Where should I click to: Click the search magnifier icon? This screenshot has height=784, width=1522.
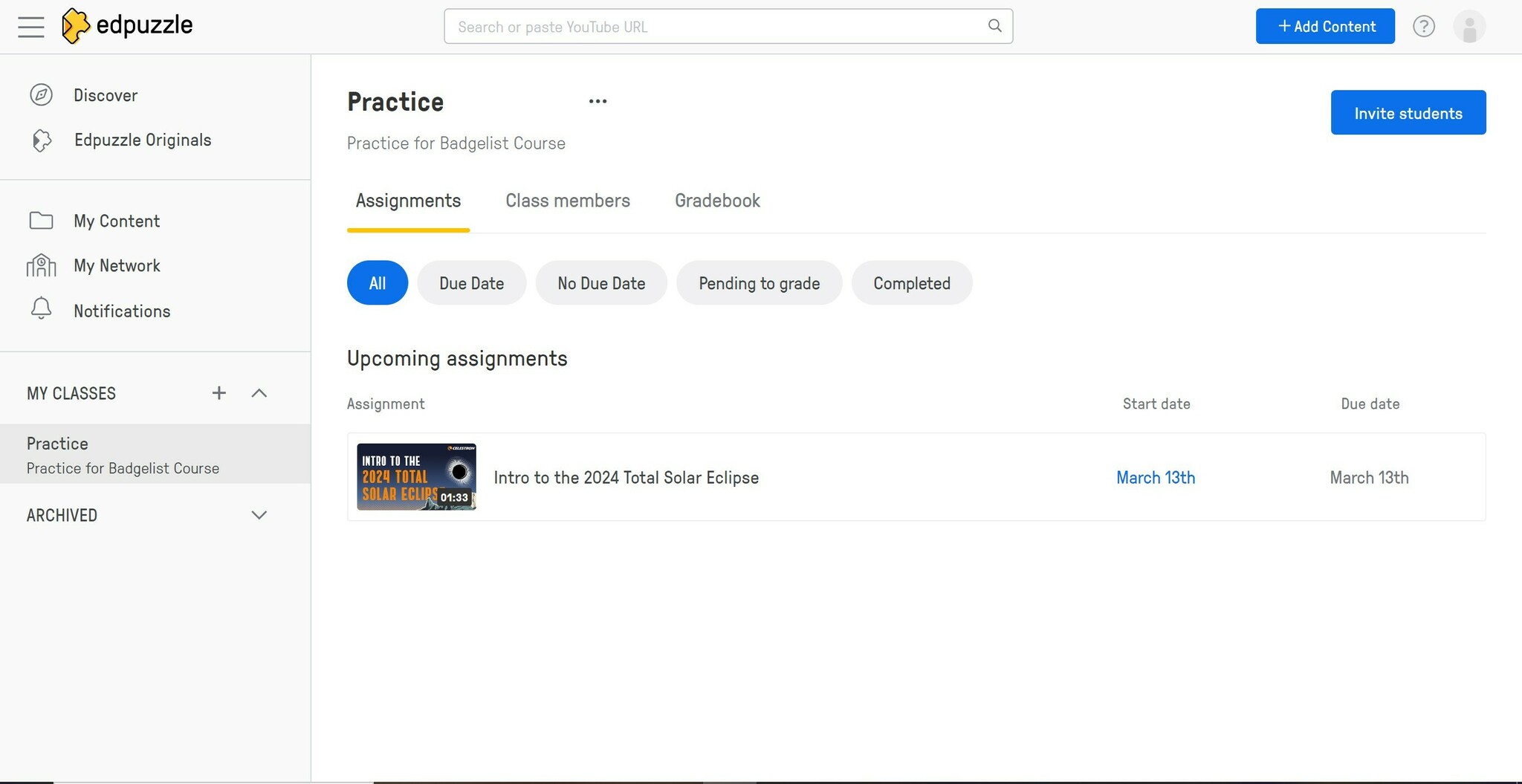point(994,26)
